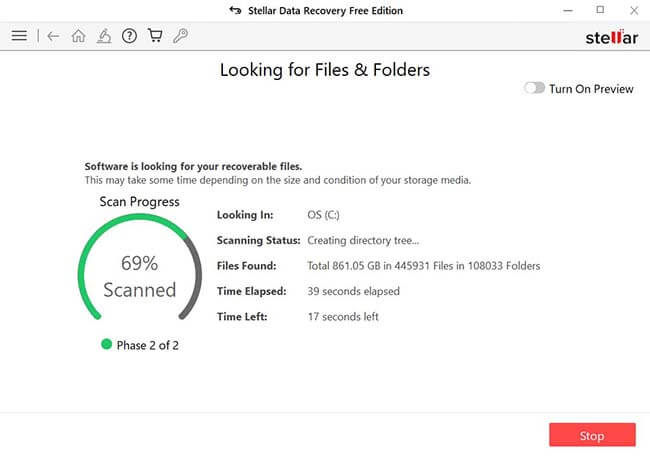Close the Stellar Data Recovery window
Image resolution: width=650 pixels, height=456 pixels.
pos(634,10)
